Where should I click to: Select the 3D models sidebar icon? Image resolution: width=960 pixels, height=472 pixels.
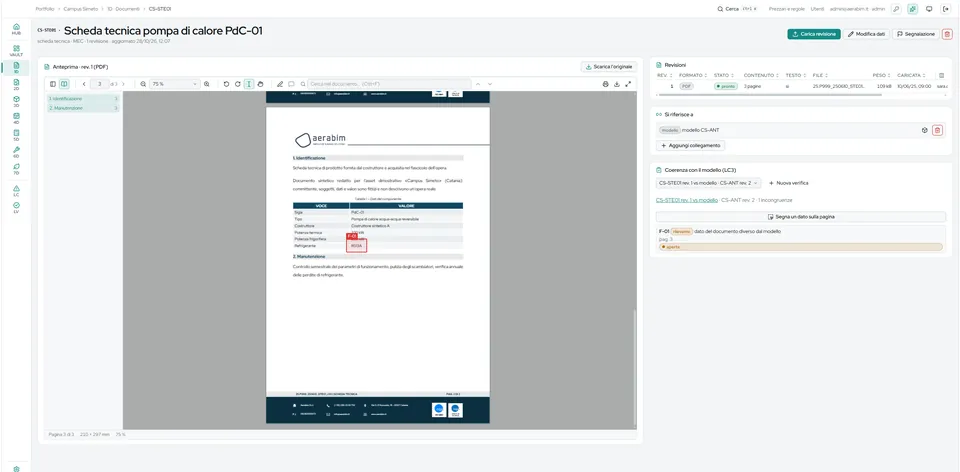pos(16,101)
